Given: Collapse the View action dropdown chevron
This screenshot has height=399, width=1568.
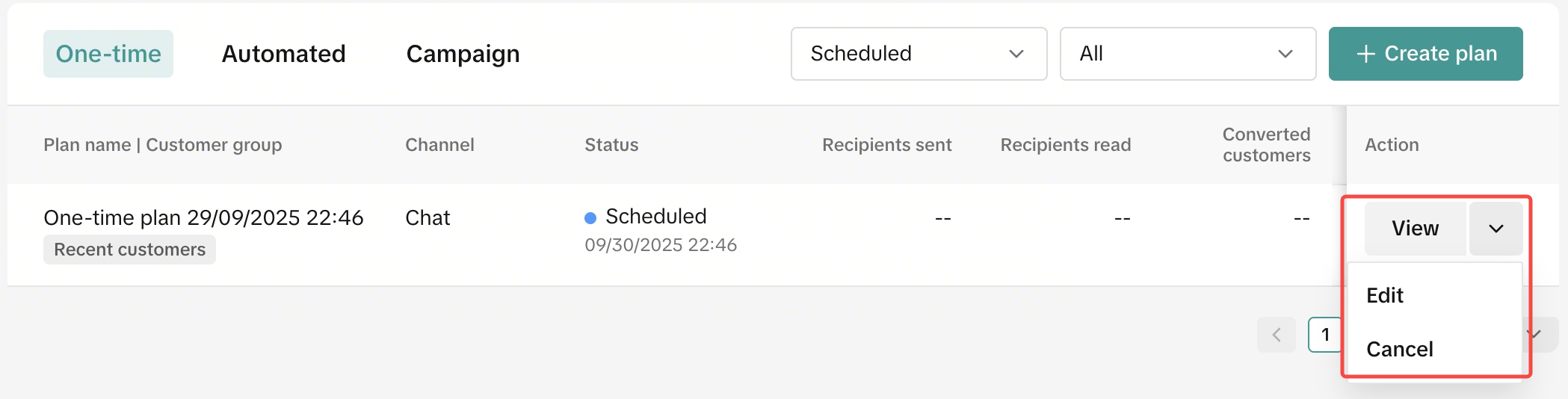Looking at the screenshot, I should point(1496,229).
